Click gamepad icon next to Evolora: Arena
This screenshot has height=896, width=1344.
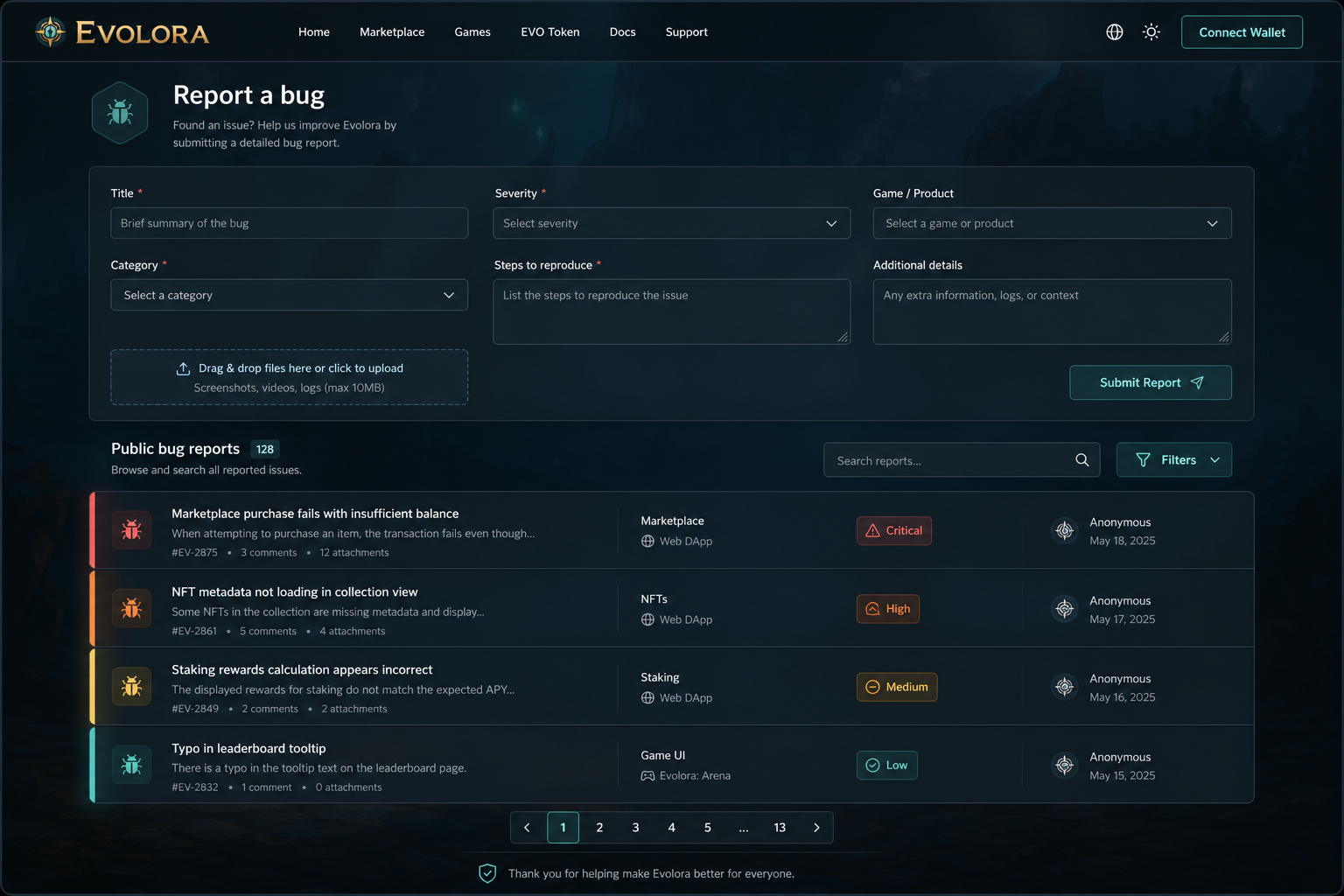click(x=647, y=776)
